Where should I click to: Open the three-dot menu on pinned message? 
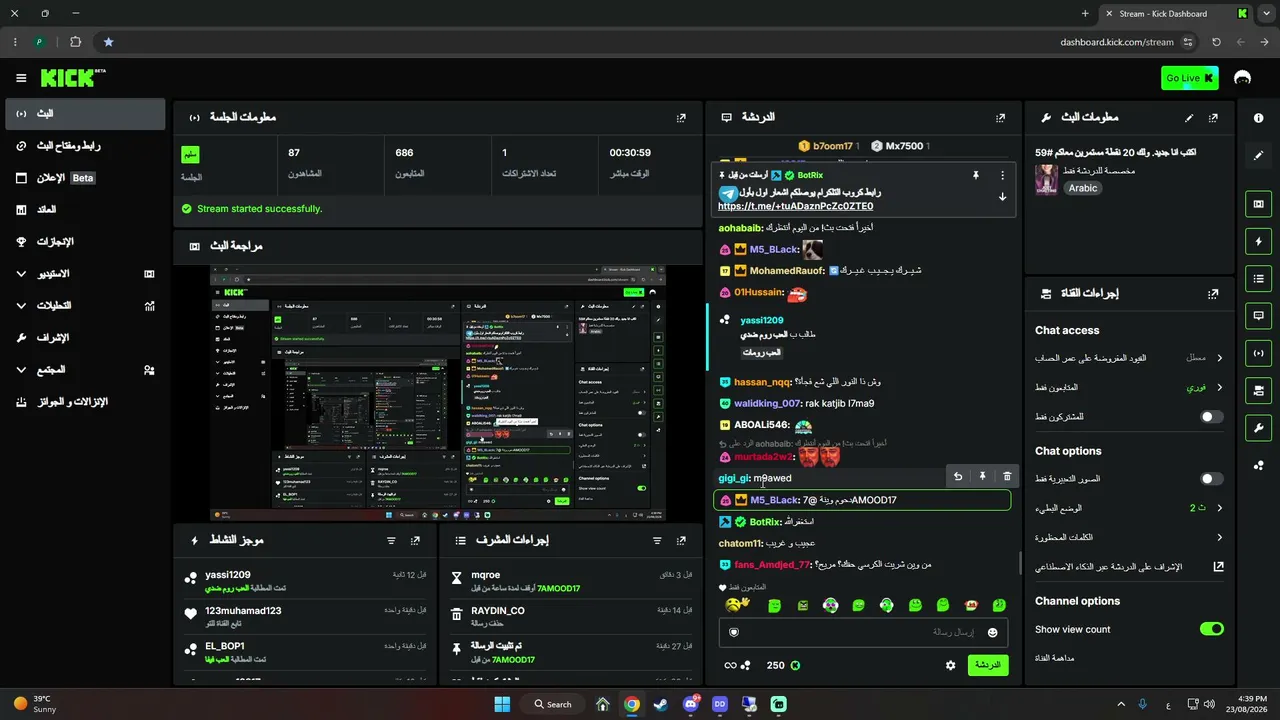point(1002,175)
